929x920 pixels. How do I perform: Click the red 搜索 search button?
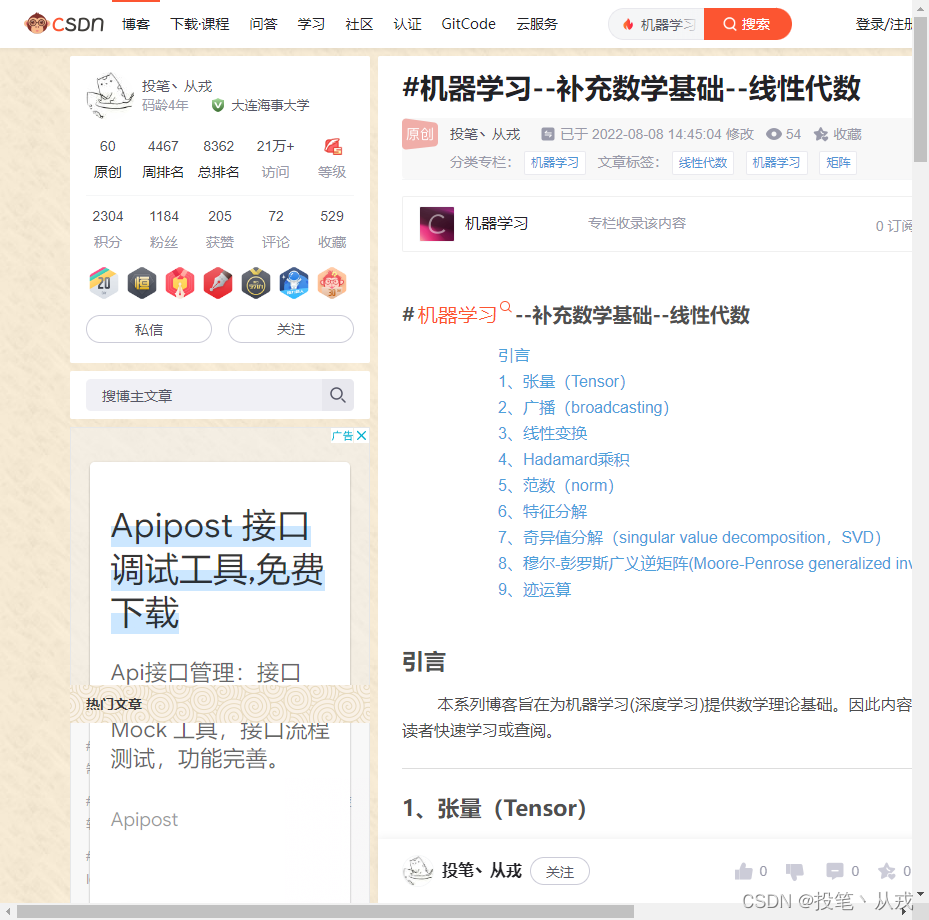[x=747, y=24]
